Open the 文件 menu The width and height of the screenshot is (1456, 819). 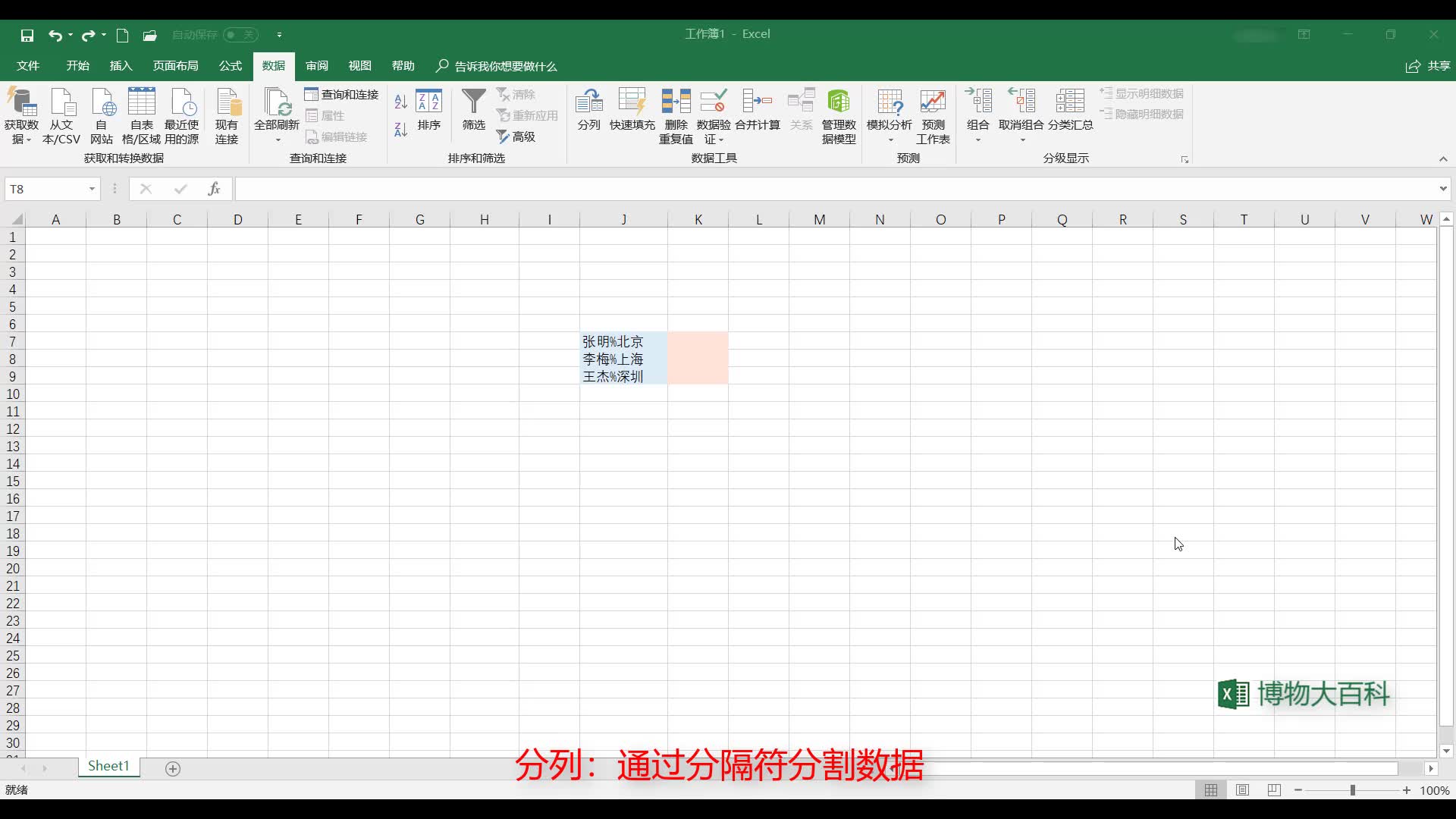[x=27, y=66]
